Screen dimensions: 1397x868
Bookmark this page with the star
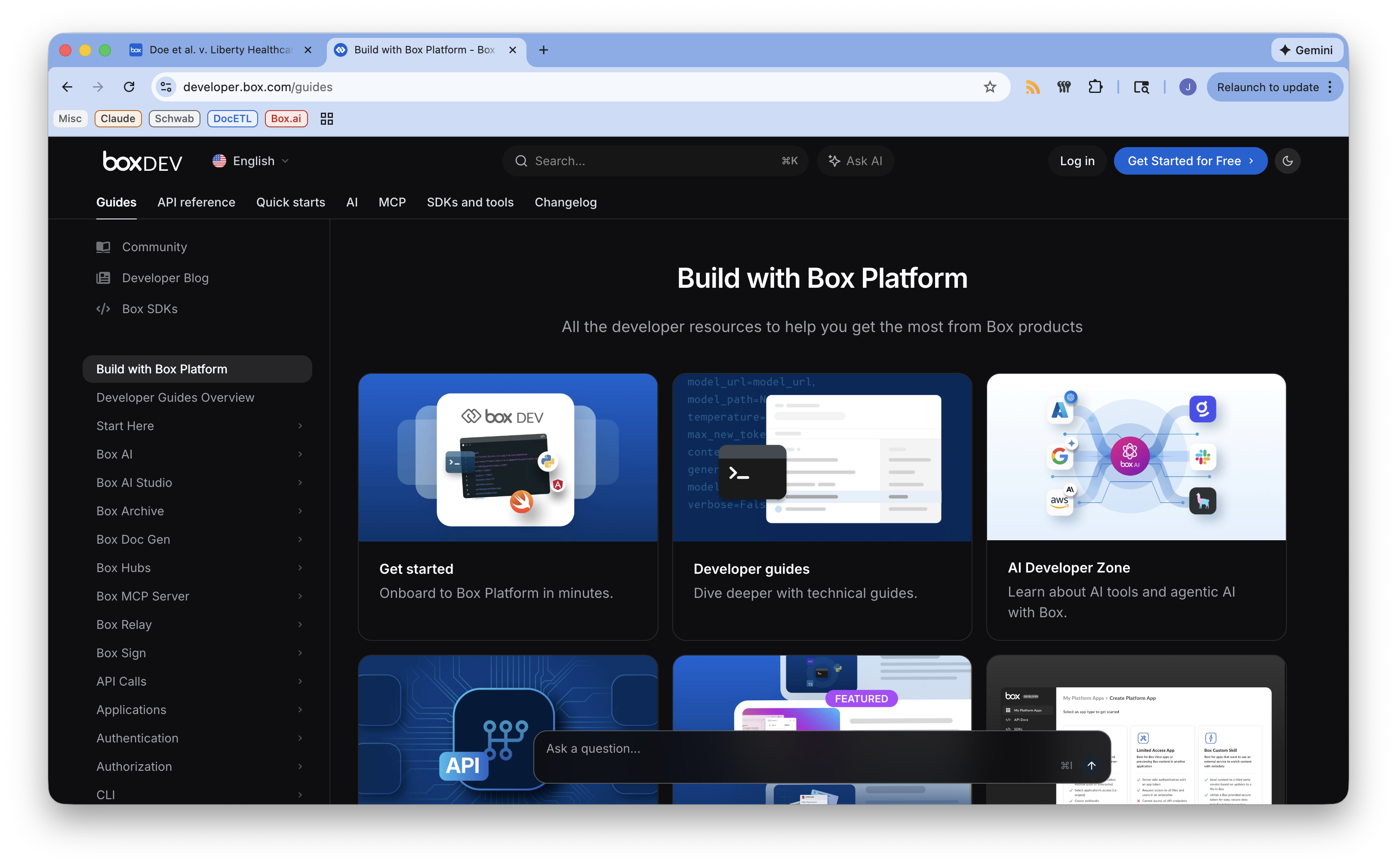click(990, 87)
